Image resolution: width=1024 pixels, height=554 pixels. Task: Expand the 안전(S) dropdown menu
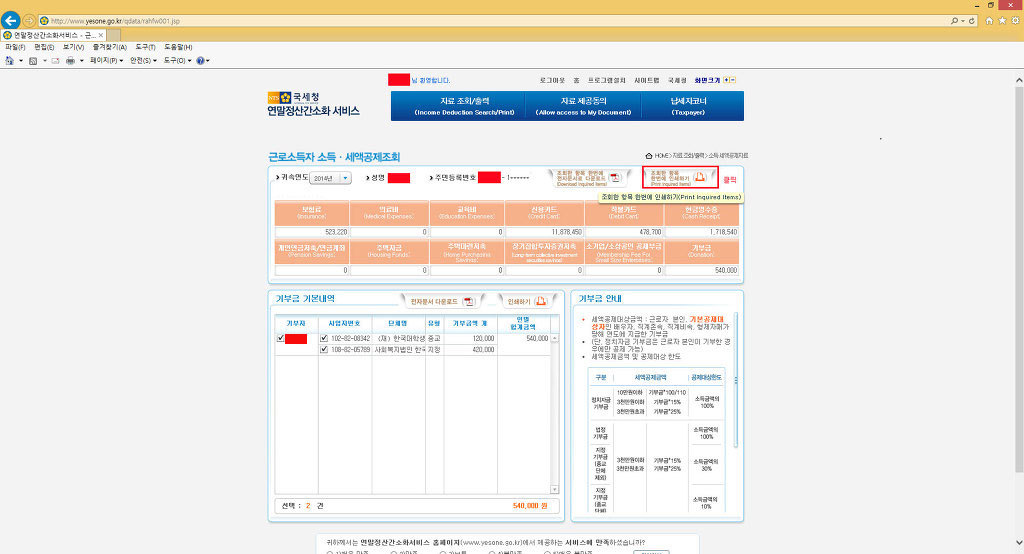tap(143, 61)
